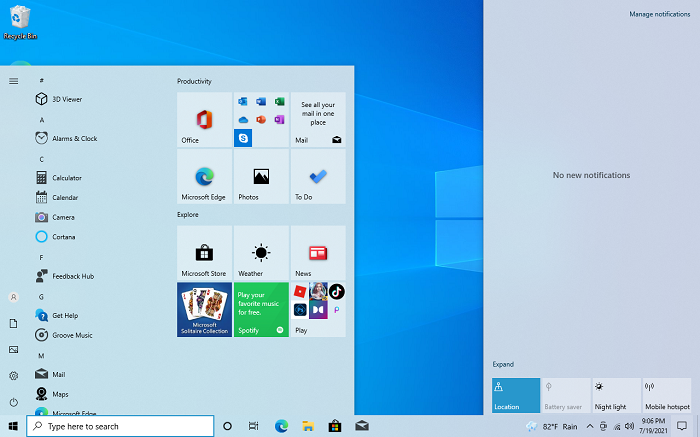700x437 pixels.
Task: Select the letter M section header
Action: click(x=41, y=356)
